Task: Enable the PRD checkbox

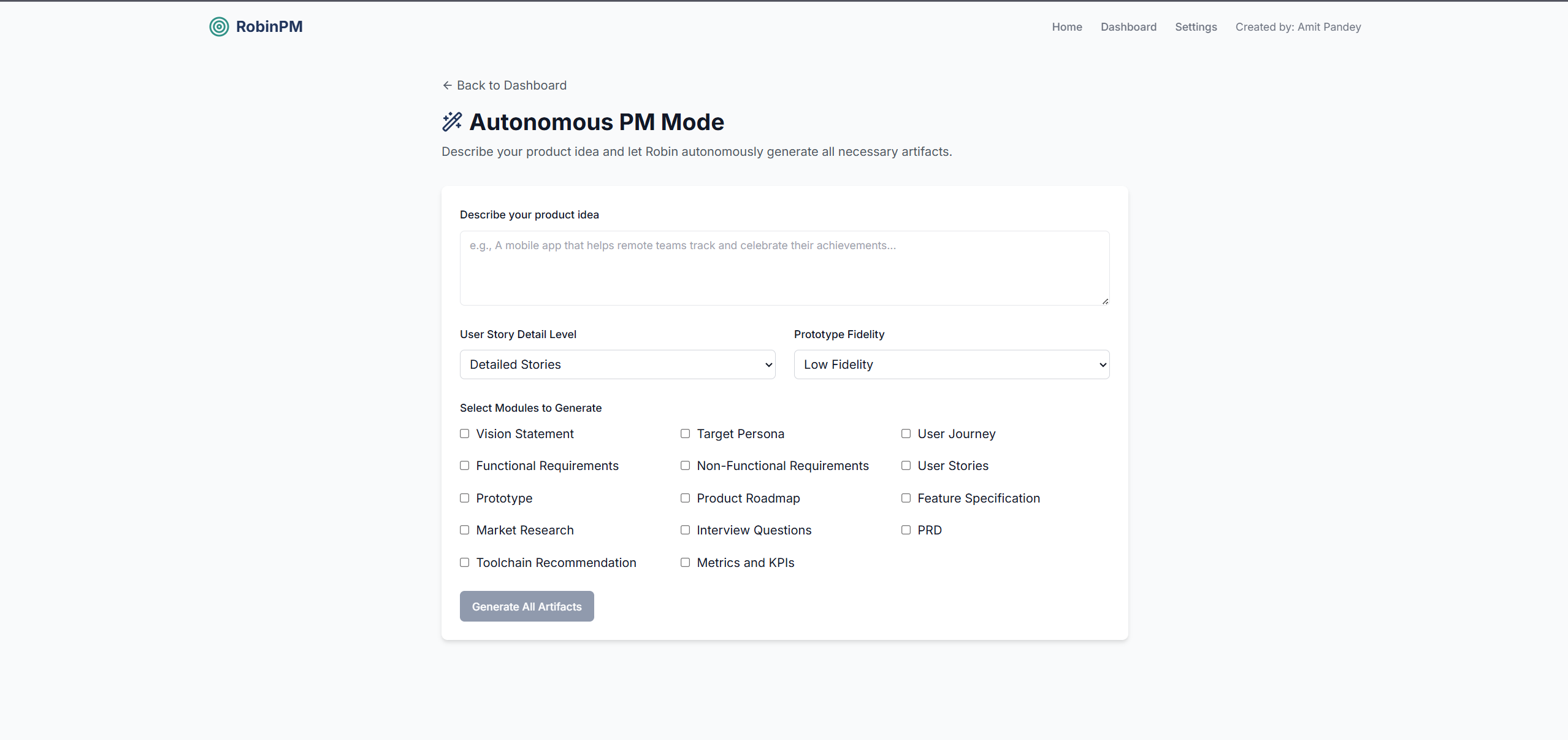Action: pyautogui.click(x=906, y=530)
